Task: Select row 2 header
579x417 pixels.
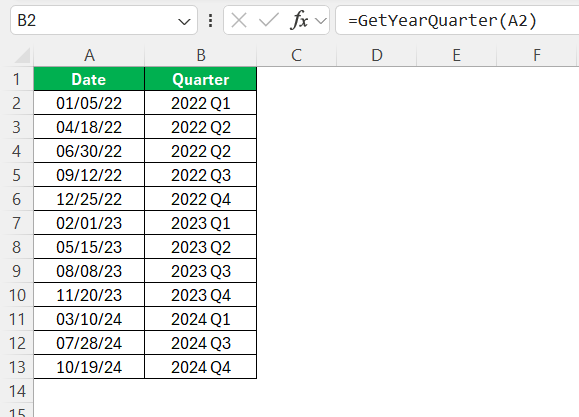Action: [x=17, y=103]
